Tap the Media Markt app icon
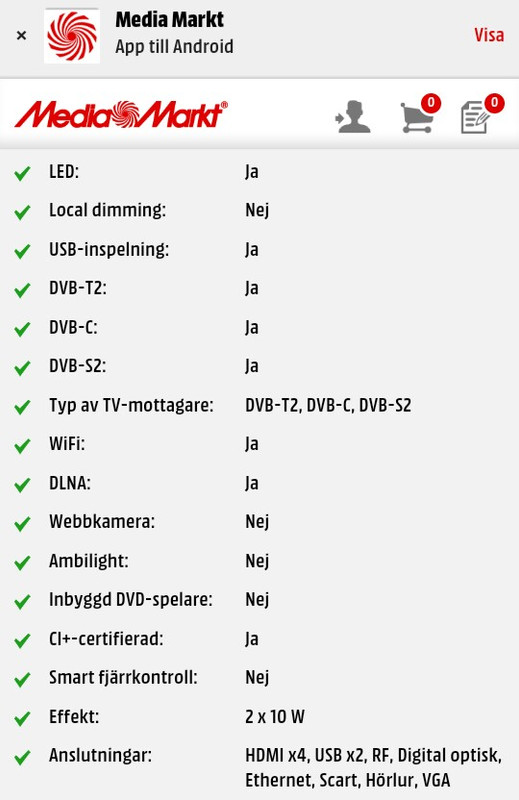Screen dimensions: 519x800 [72, 36]
